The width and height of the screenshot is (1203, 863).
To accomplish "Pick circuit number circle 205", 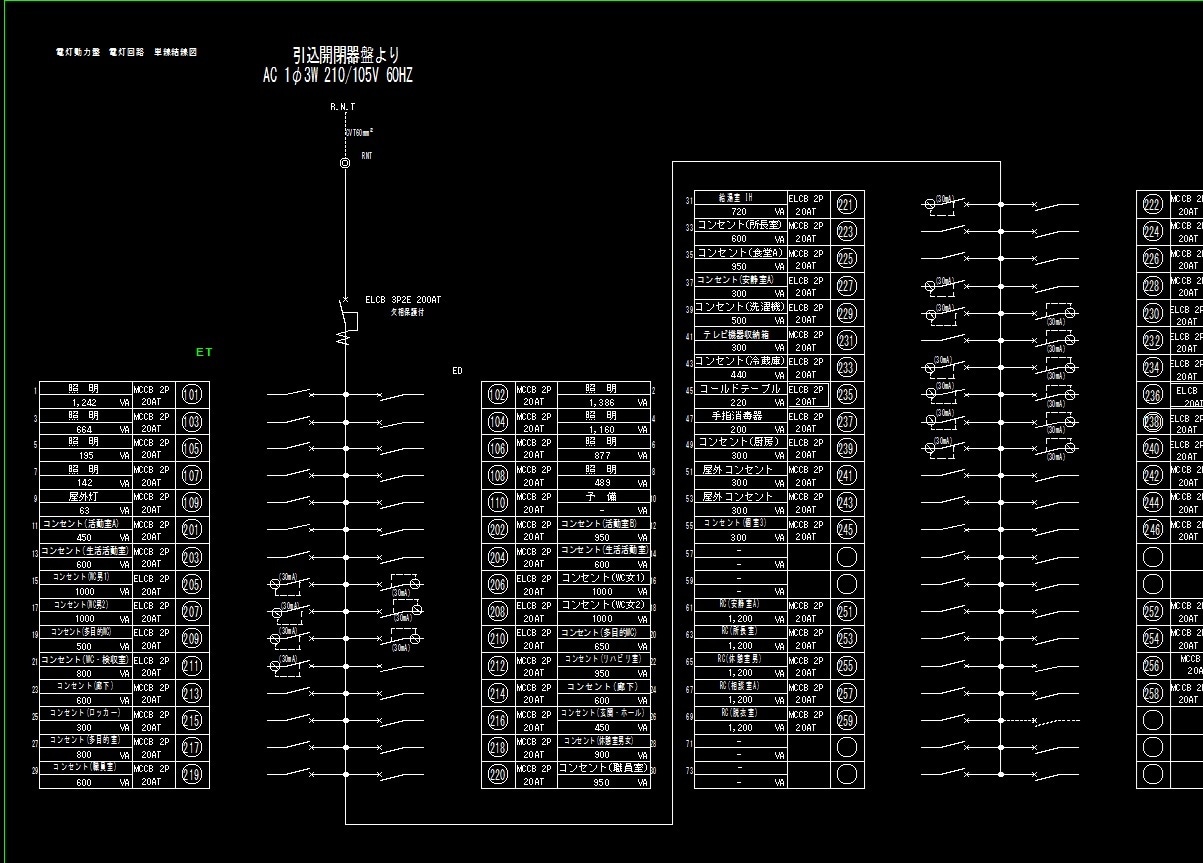I will pos(192,585).
